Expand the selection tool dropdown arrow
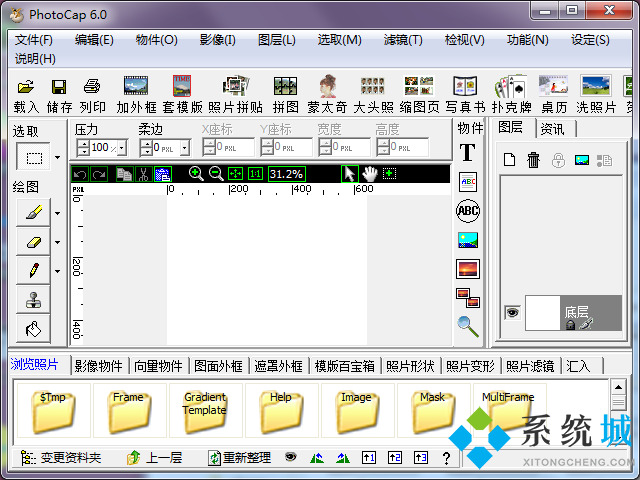The height and width of the screenshot is (480, 640). 58,157
